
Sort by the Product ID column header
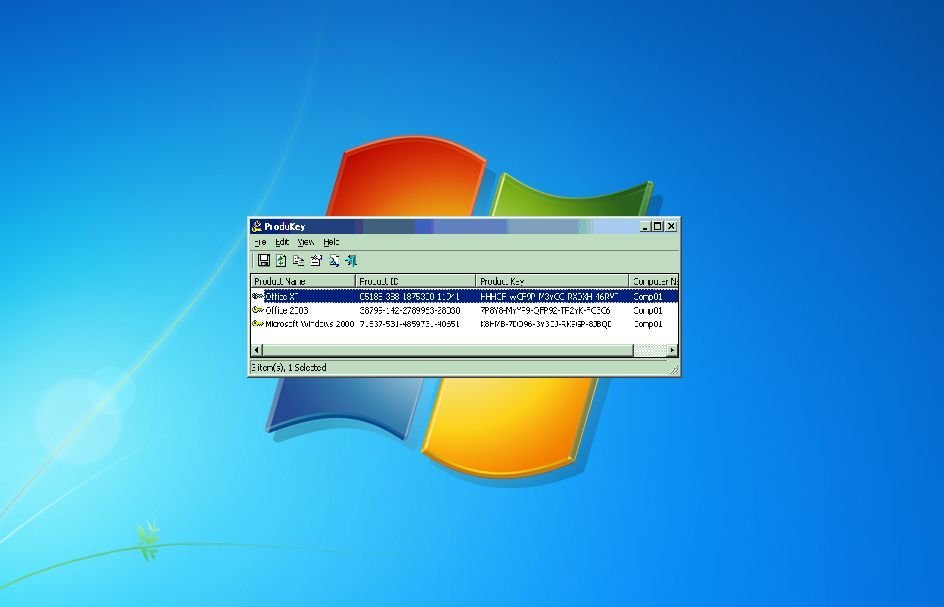pyautogui.click(x=415, y=281)
